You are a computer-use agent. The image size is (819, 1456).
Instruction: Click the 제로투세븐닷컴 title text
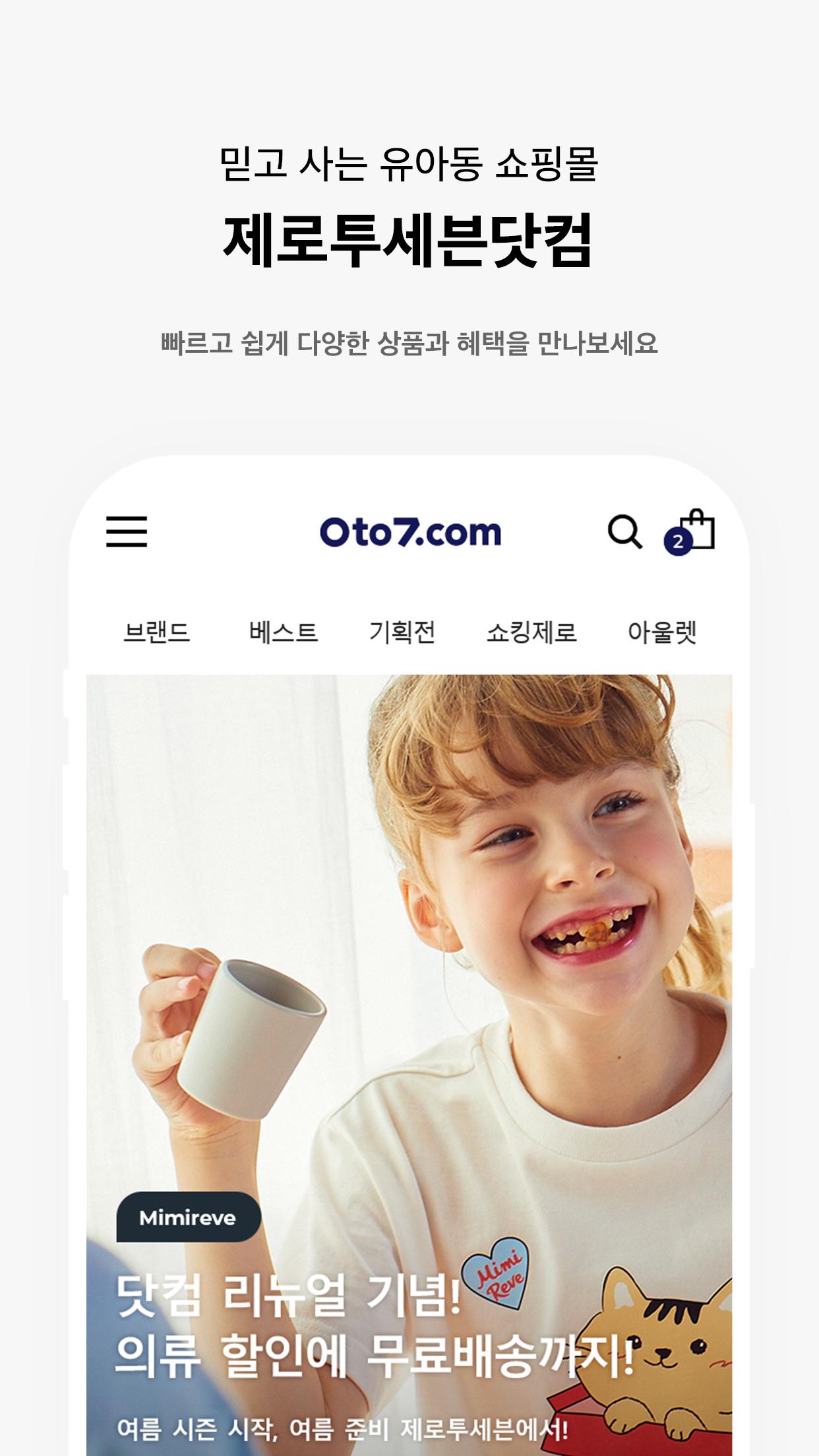click(409, 240)
